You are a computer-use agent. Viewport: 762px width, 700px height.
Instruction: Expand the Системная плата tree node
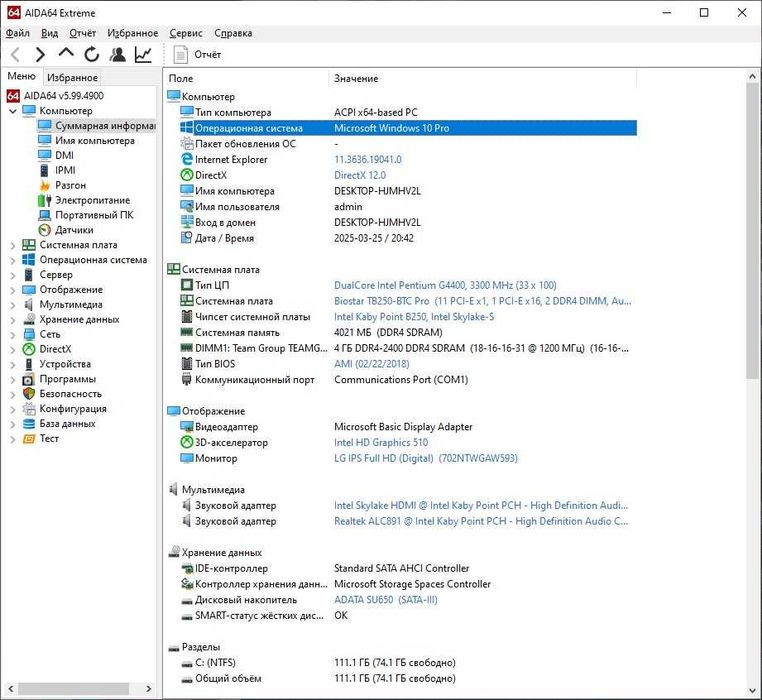[13, 245]
